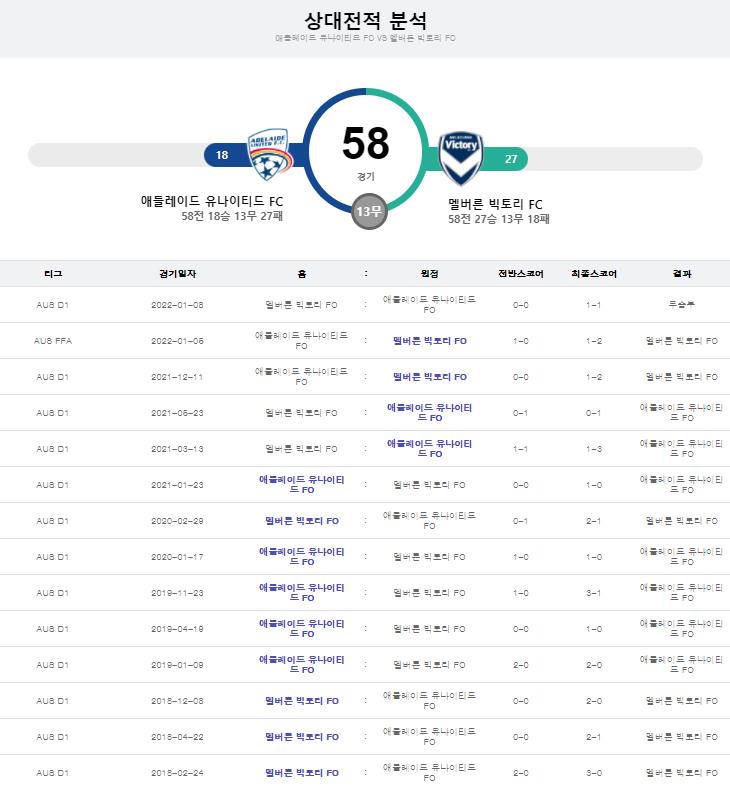
Task: Click the 3-1 final score cell
Action: [593, 593]
